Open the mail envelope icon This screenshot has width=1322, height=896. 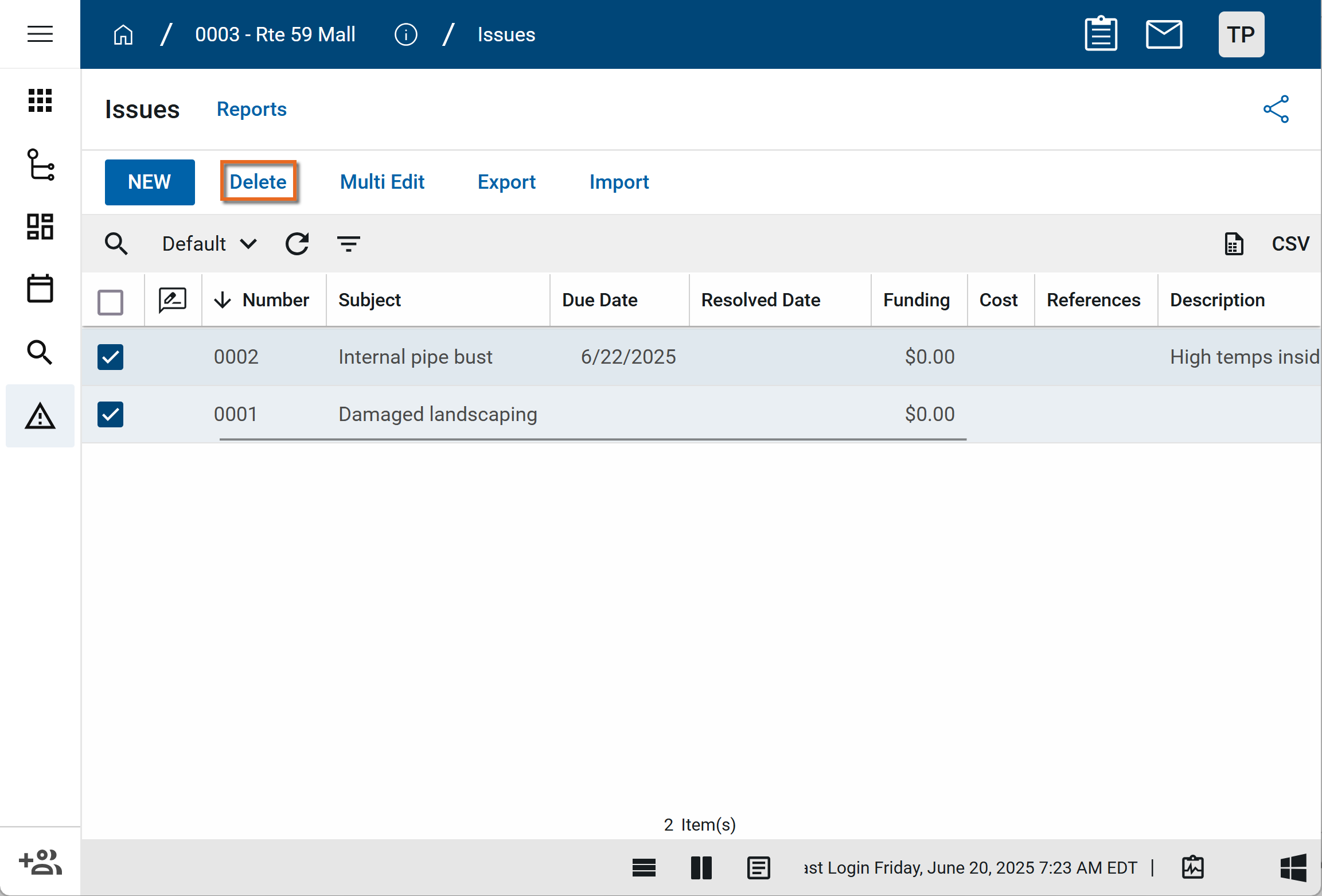tap(1164, 34)
